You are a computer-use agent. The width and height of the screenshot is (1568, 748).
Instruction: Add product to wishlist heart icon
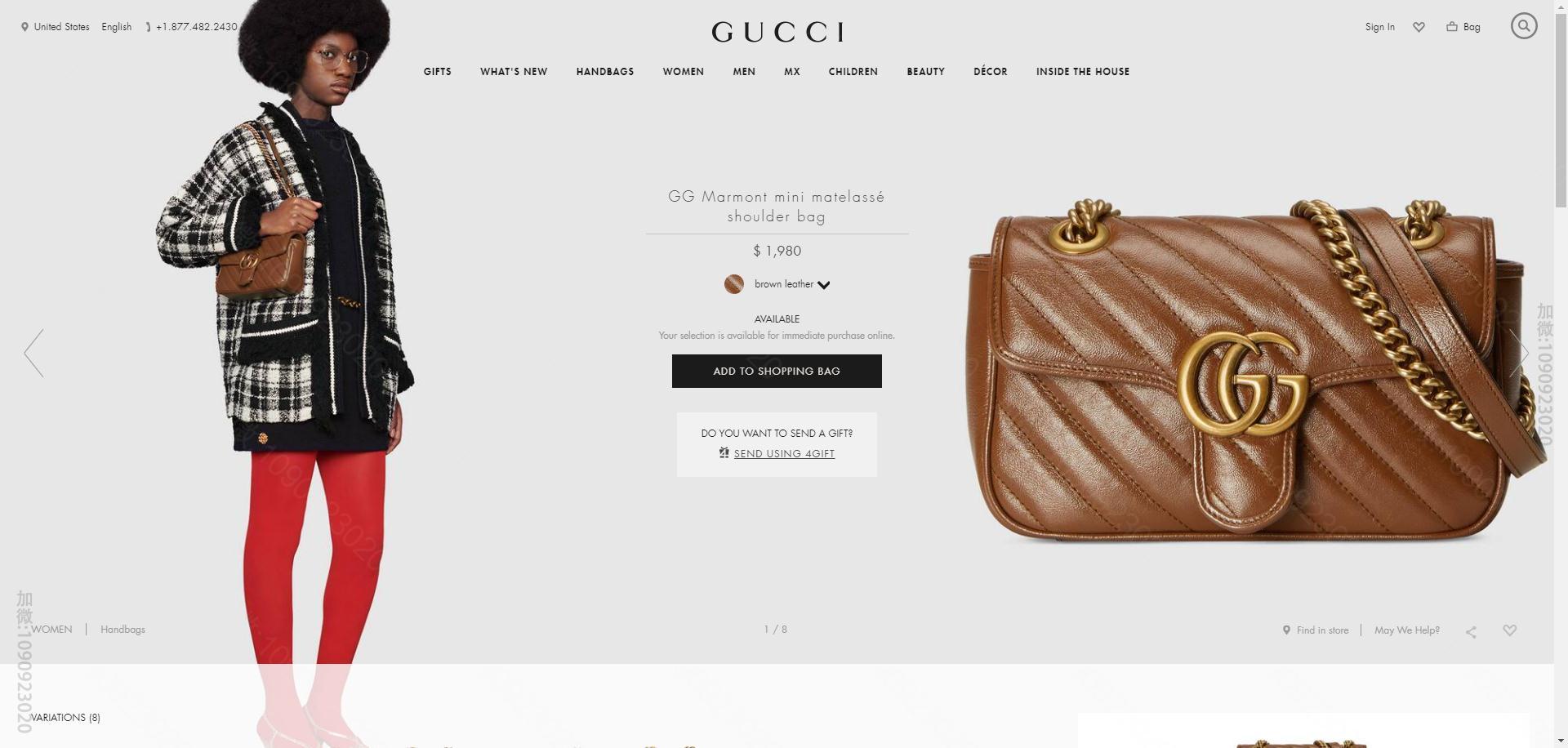pyautogui.click(x=1510, y=630)
